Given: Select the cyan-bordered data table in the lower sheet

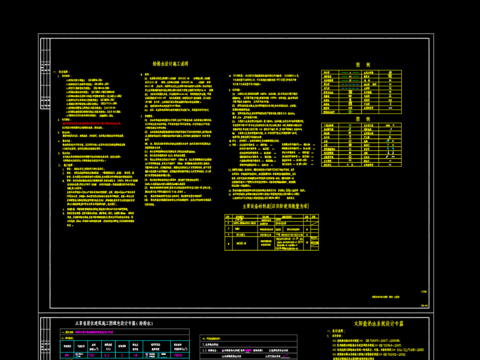Looking at the screenshot, I should click(125, 349).
